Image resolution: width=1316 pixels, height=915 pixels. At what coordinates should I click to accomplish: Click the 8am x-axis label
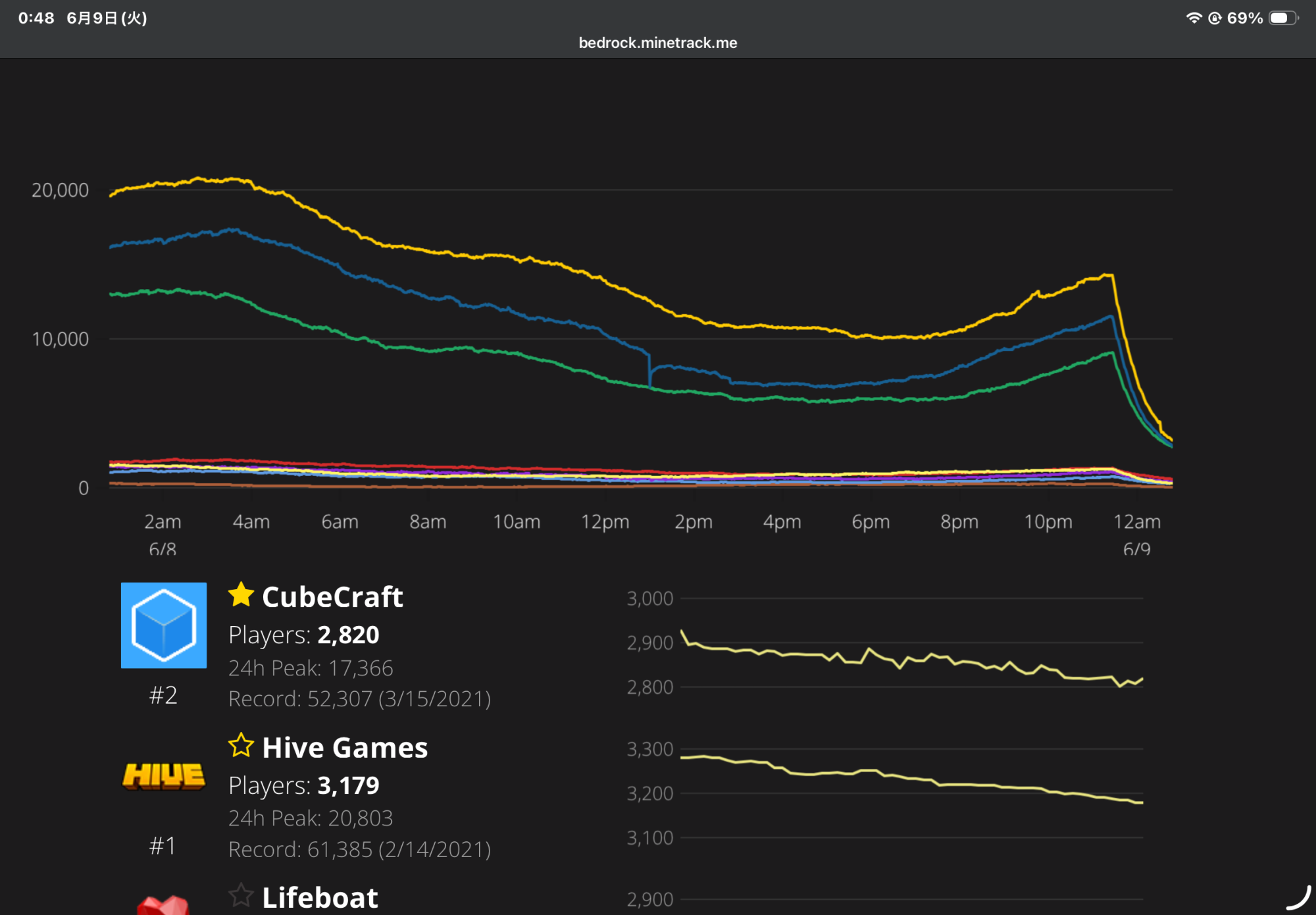click(x=428, y=522)
